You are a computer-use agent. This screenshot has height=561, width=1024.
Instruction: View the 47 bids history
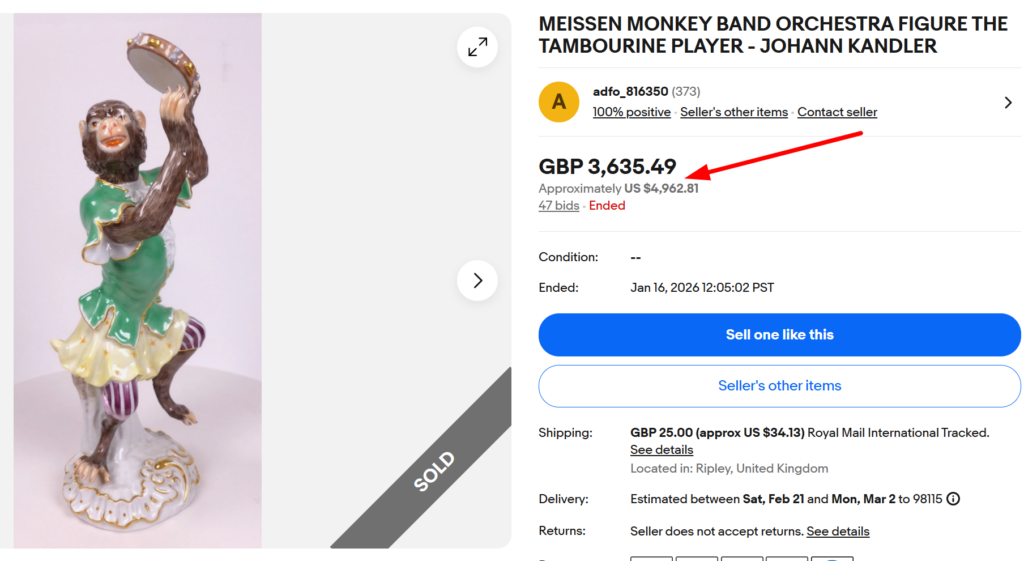559,206
